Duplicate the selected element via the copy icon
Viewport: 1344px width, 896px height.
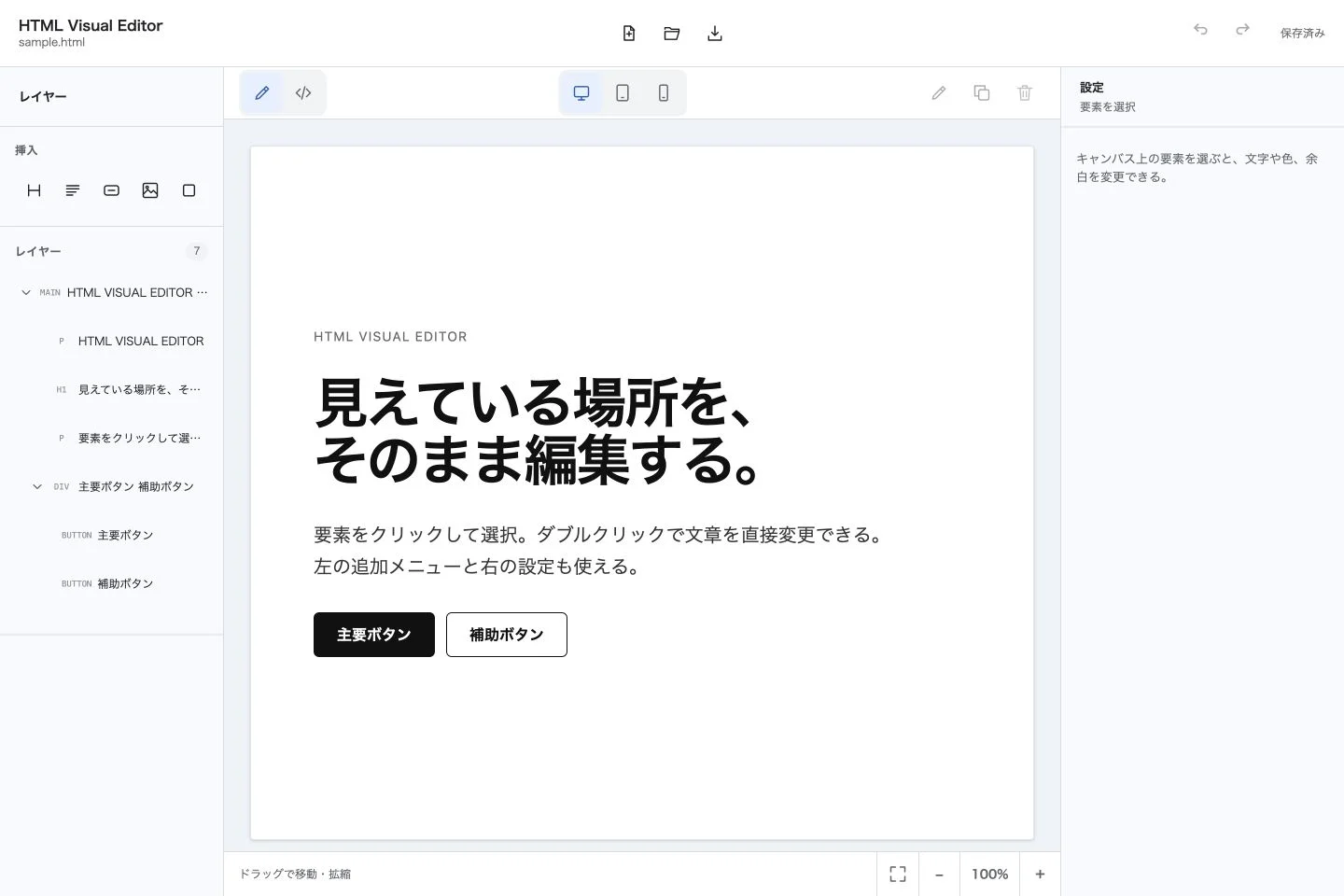coord(982,92)
